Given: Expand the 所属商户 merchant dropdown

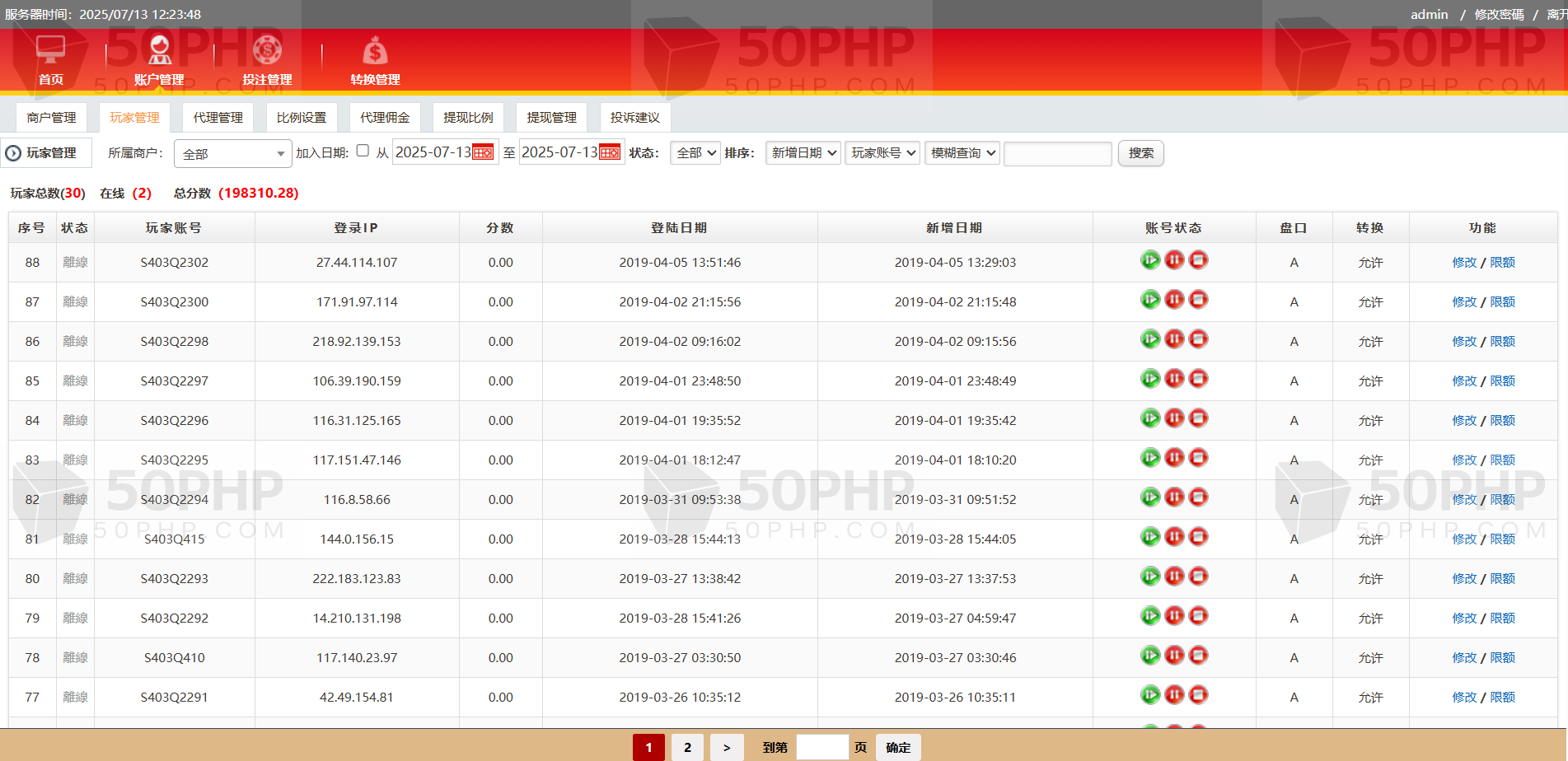Looking at the screenshot, I should pos(232,154).
